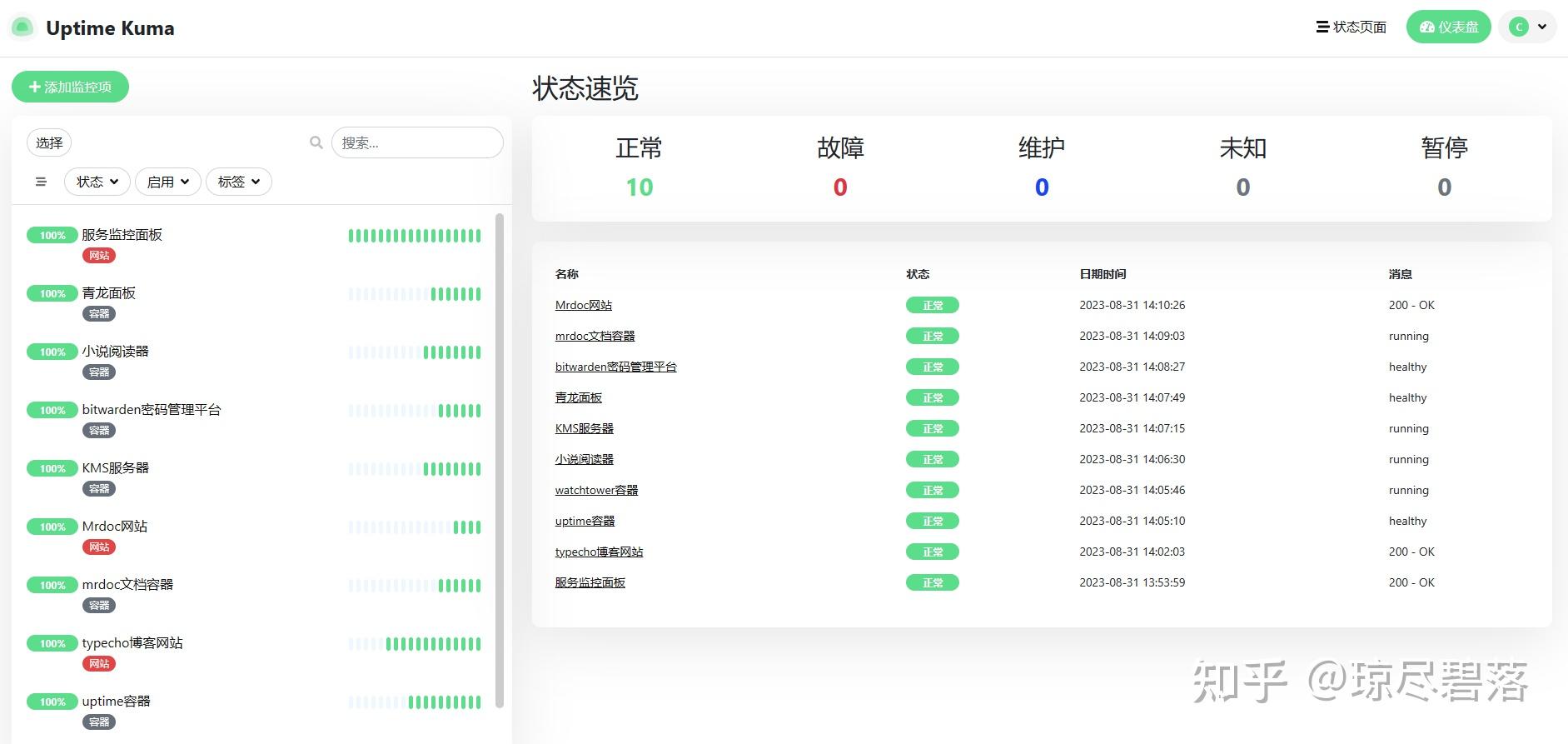
Task: Click the 添加监控项 button
Action: pyautogui.click(x=70, y=87)
